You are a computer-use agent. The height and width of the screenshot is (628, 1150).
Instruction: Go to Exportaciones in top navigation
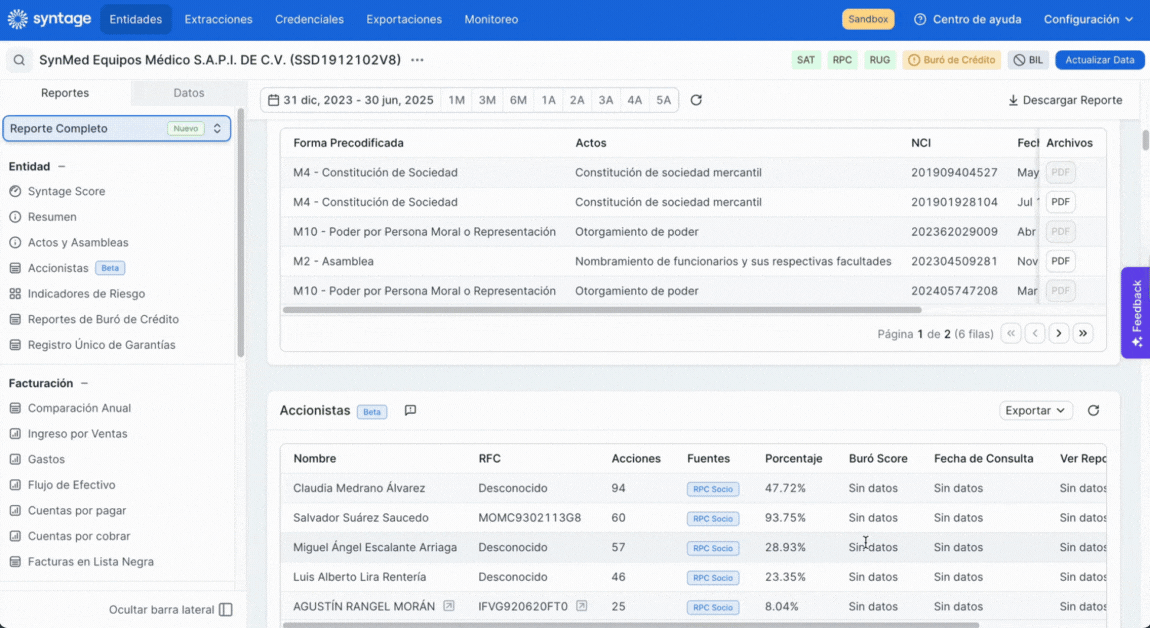click(404, 19)
